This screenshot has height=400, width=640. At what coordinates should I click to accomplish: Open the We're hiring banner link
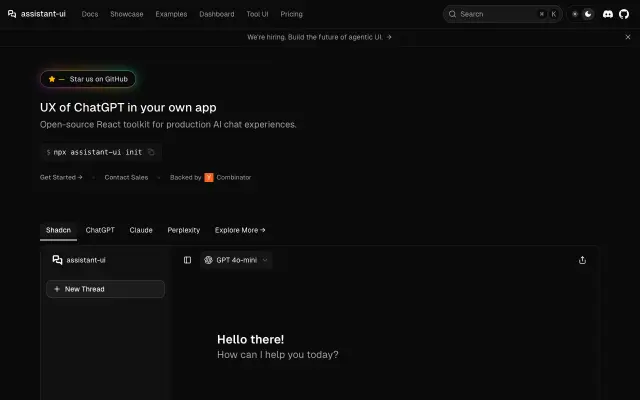coord(319,37)
